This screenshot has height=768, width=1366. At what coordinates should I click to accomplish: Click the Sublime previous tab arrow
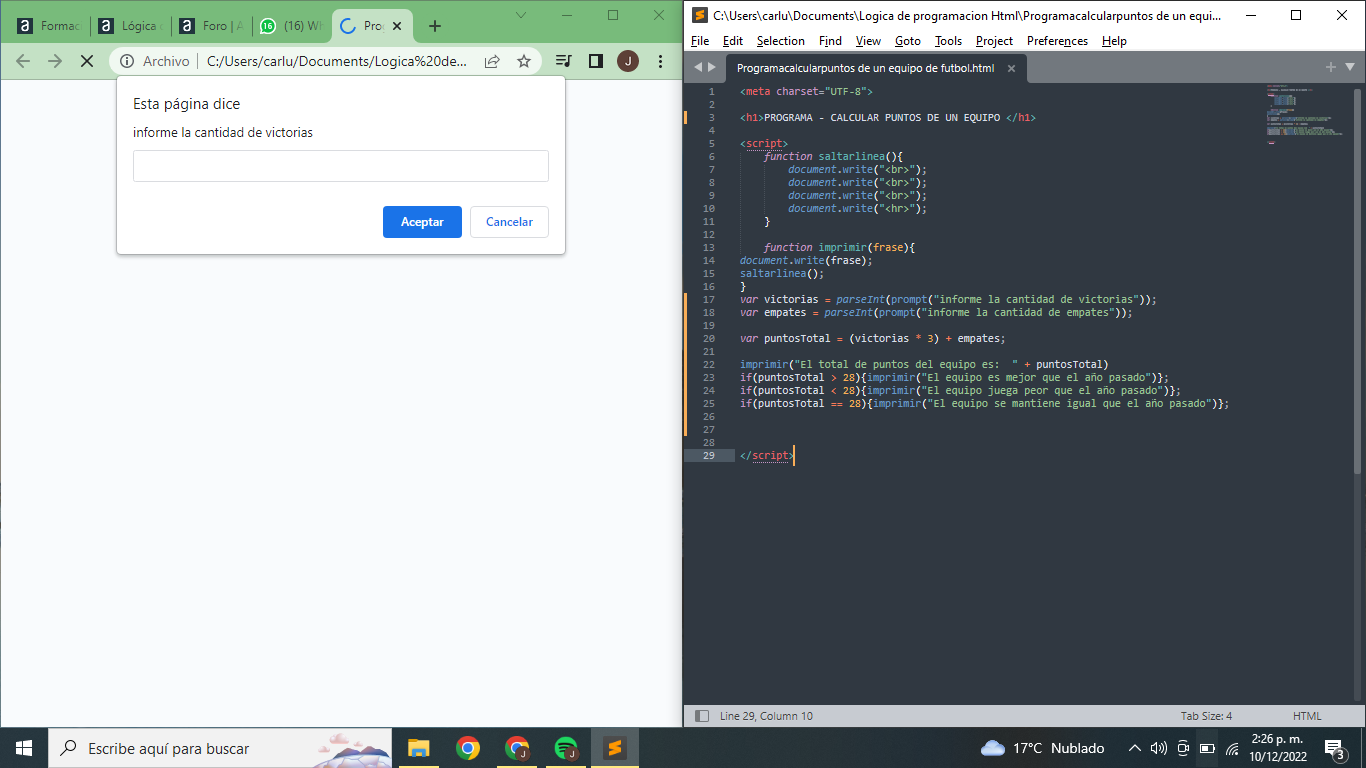pos(698,67)
